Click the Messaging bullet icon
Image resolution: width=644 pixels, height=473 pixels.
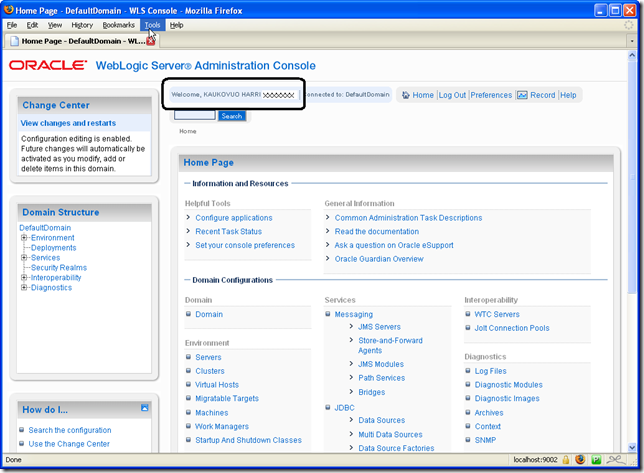[x=328, y=314]
